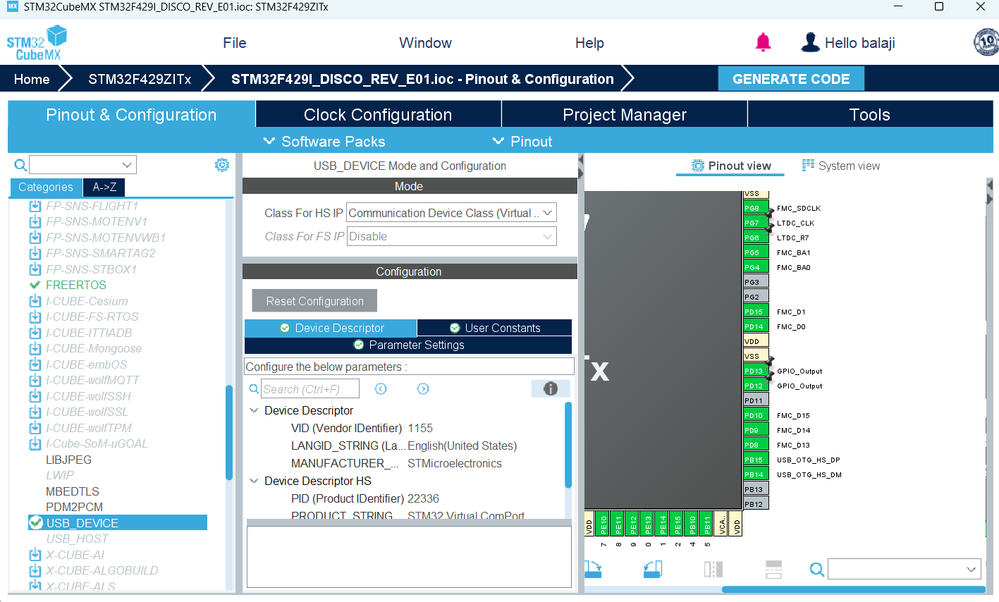Click the download icon beside I-CUBE-wolfSSH
999x602 pixels.
(x=35, y=396)
